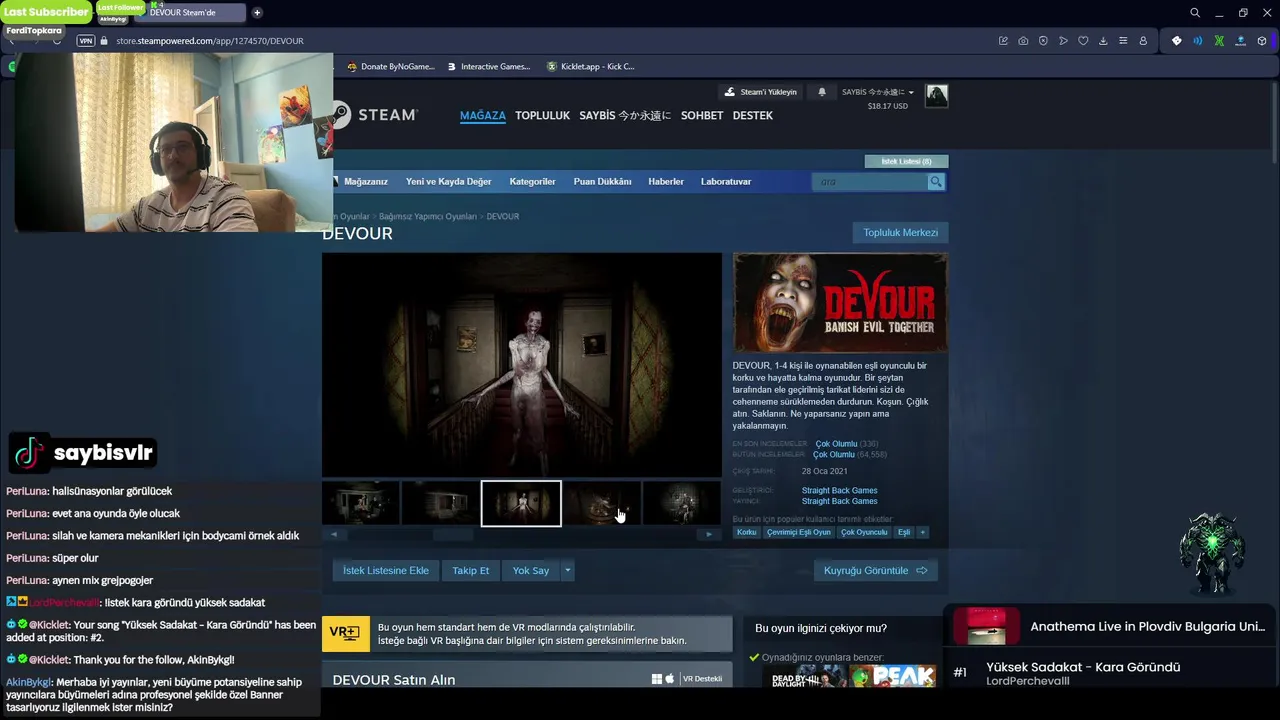The height and width of the screenshot is (720, 1280).
Task: Click the blue sound waves extension icon
Action: (x=1198, y=41)
